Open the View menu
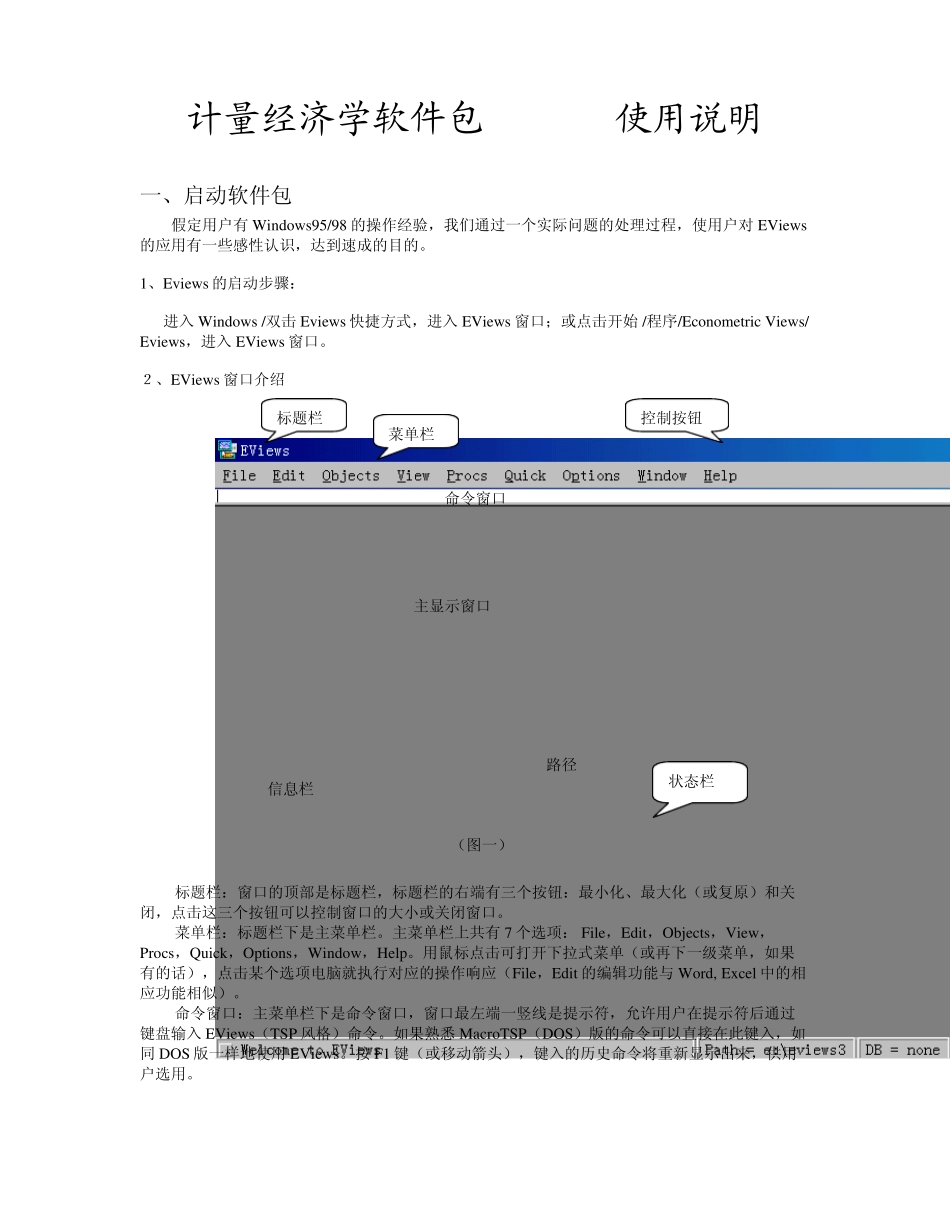 click(x=413, y=476)
